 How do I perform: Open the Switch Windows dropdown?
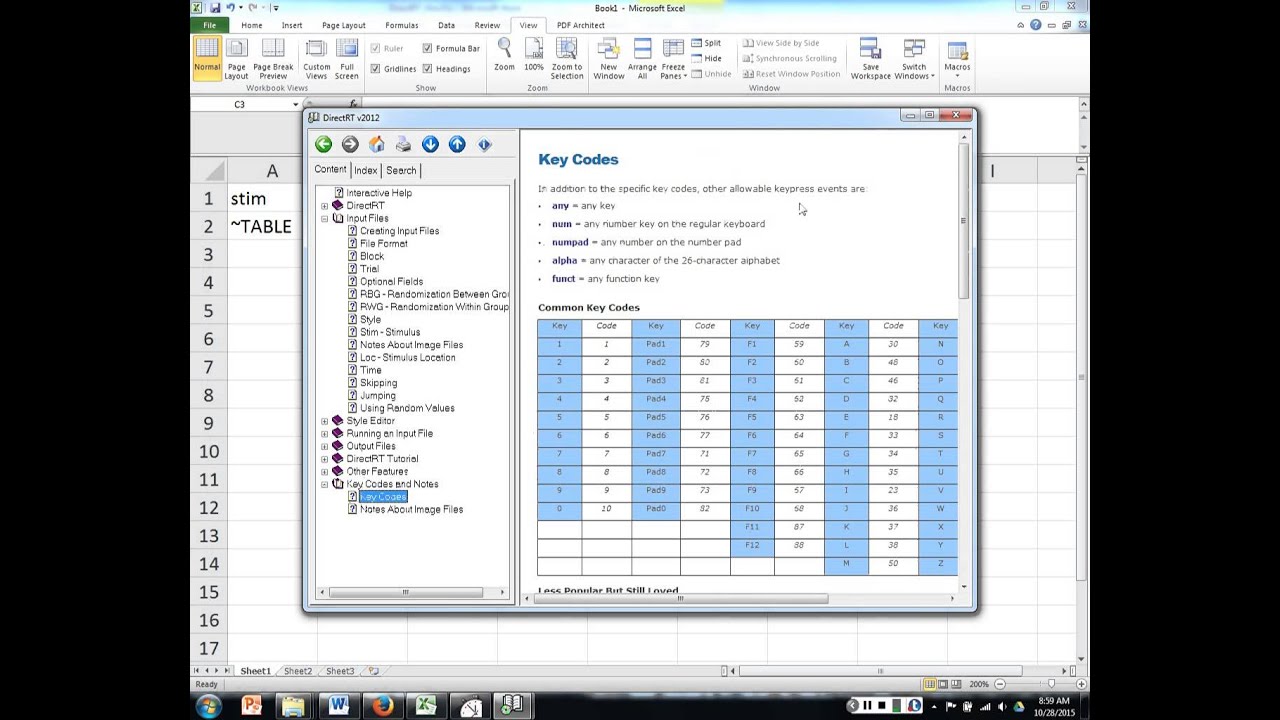[914, 59]
